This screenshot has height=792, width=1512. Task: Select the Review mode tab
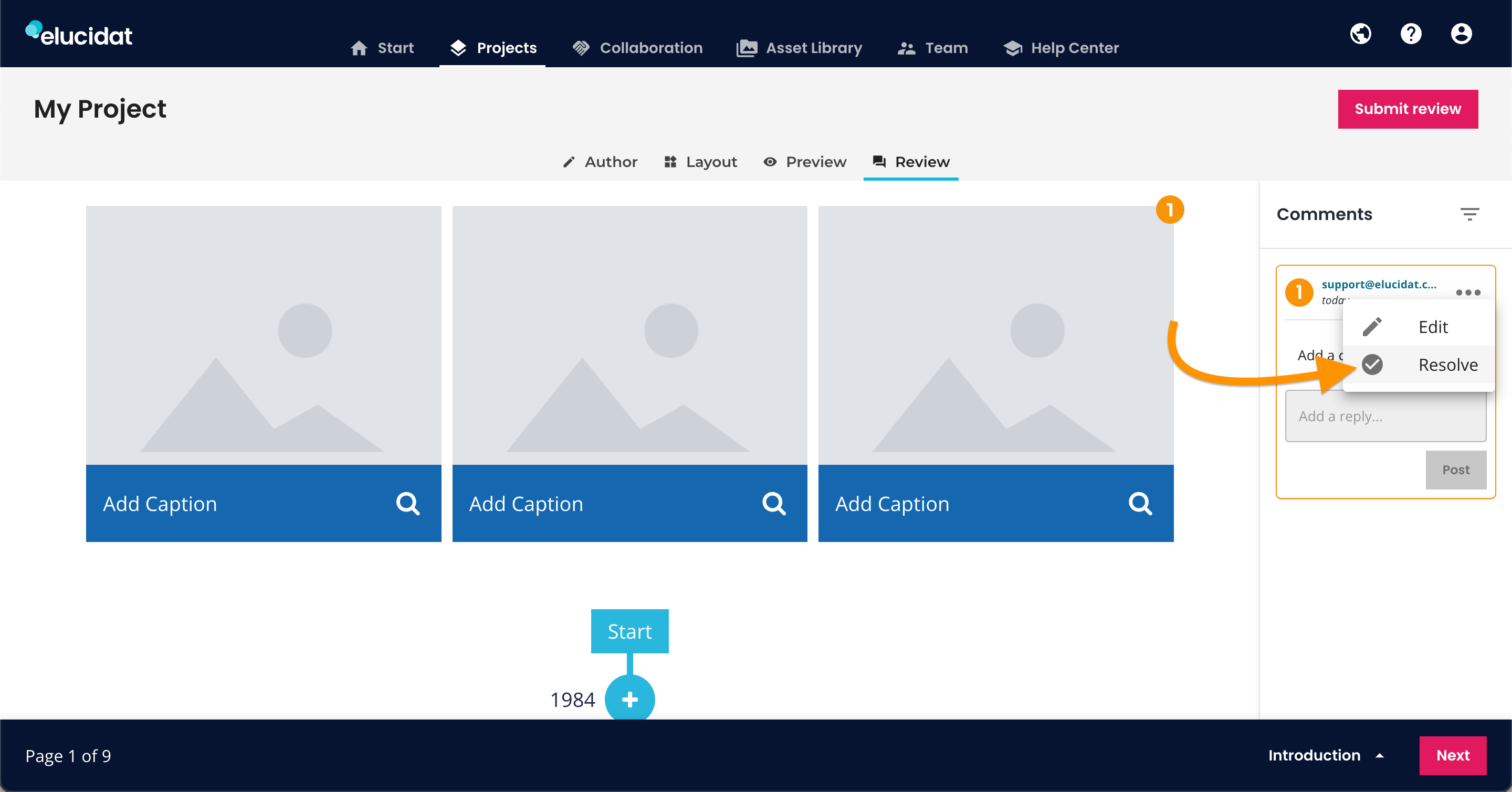(911, 161)
